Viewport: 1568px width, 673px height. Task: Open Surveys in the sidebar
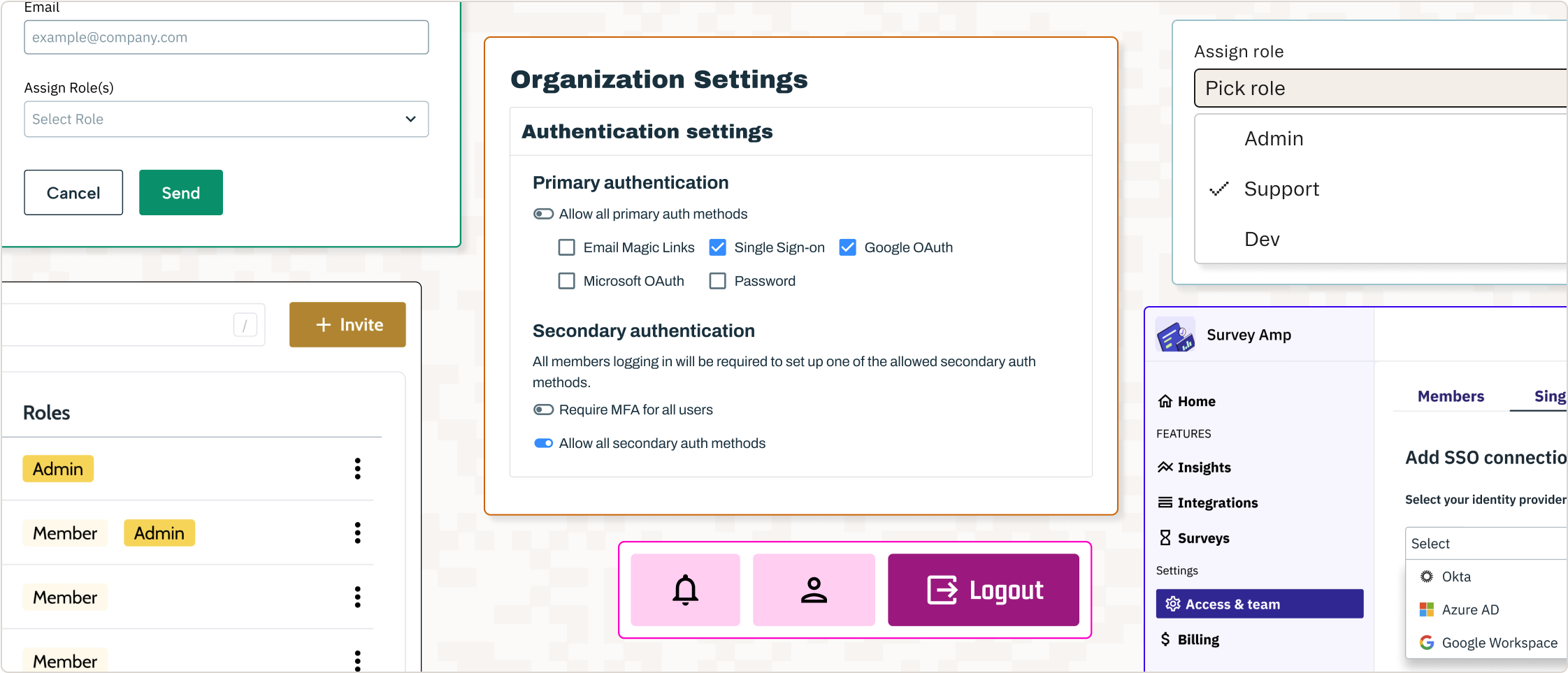coord(1194,538)
